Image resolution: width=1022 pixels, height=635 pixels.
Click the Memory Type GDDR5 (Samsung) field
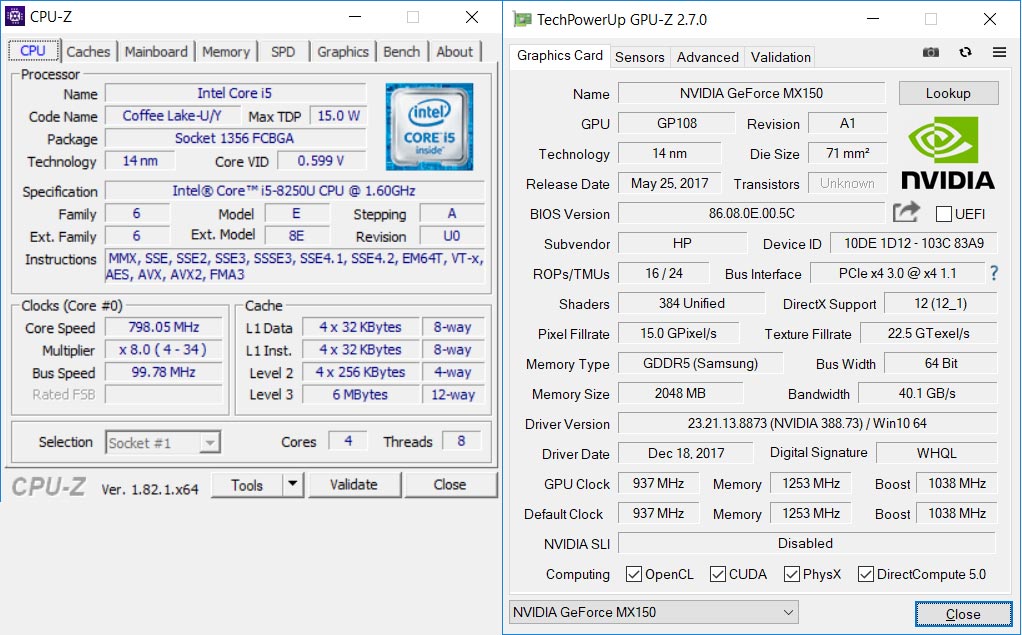pos(701,363)
